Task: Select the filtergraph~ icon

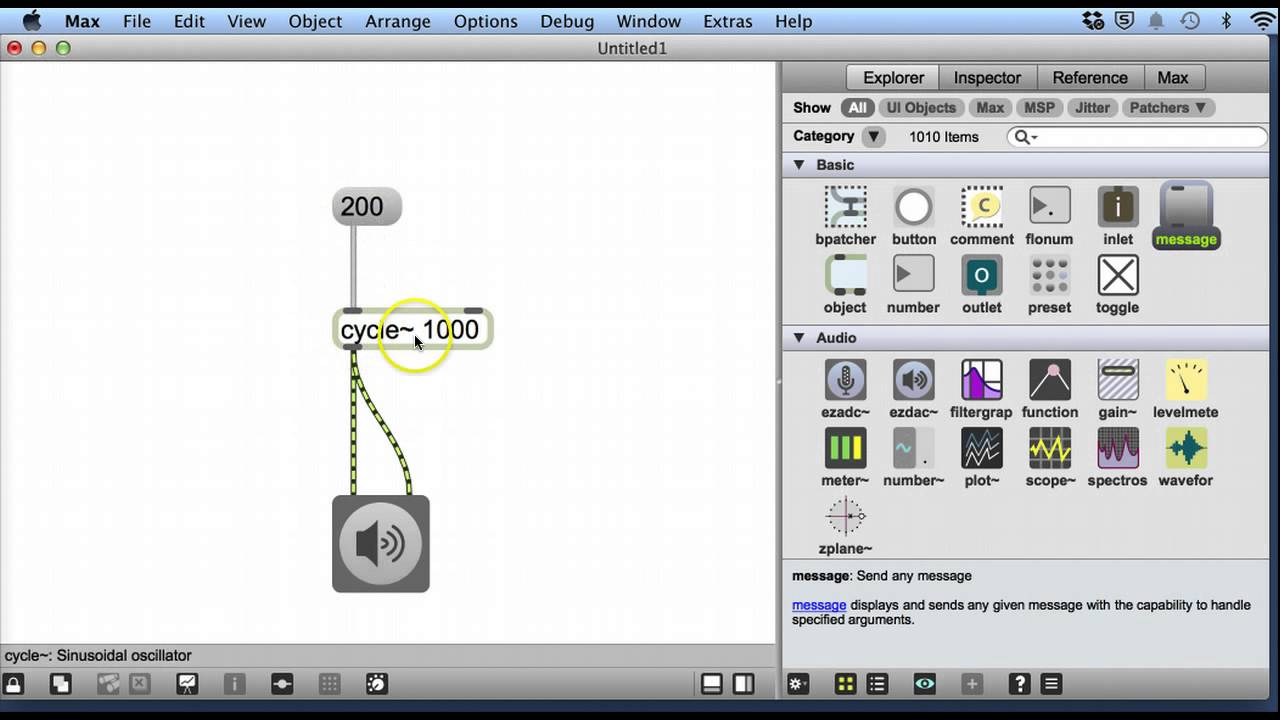Action: tap(982, 380)
